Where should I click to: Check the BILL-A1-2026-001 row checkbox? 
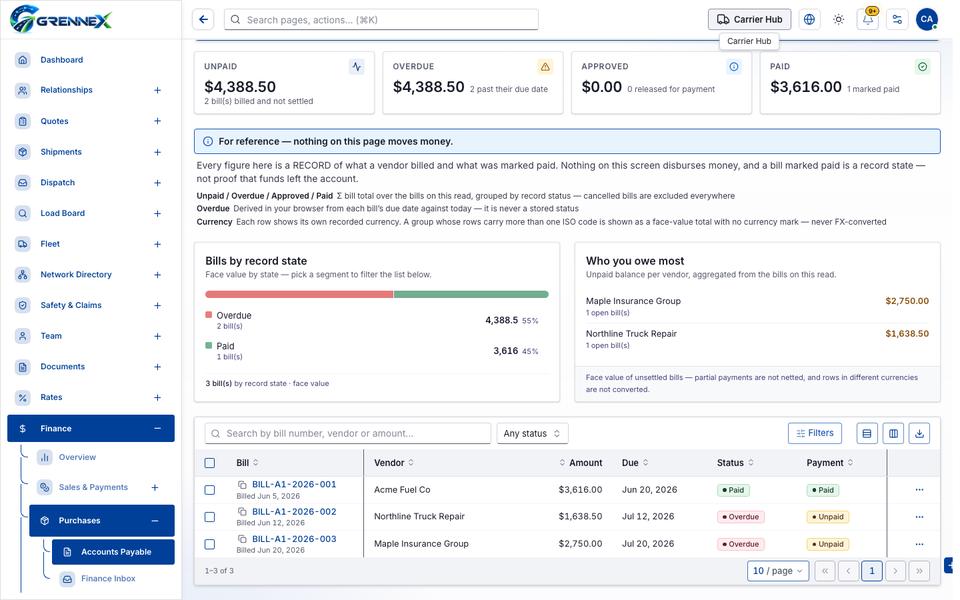(x=209, y=490)
